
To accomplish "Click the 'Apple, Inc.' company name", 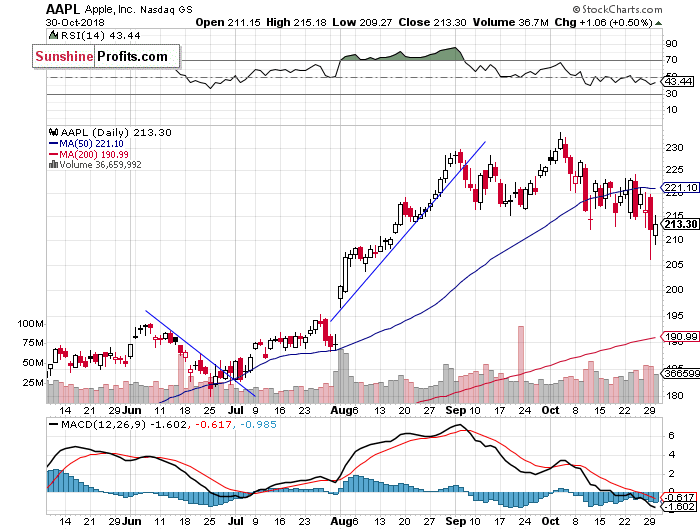I will click(110, 9).
